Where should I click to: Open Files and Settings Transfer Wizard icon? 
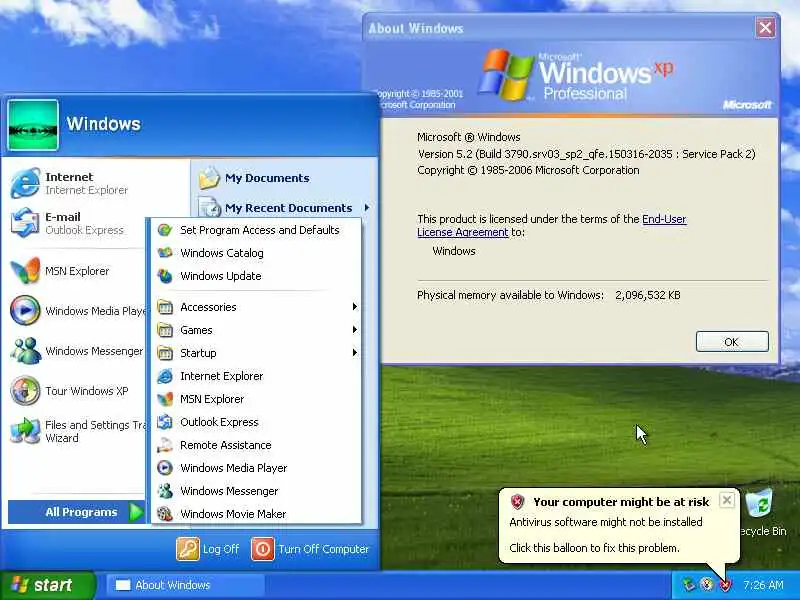25,431
